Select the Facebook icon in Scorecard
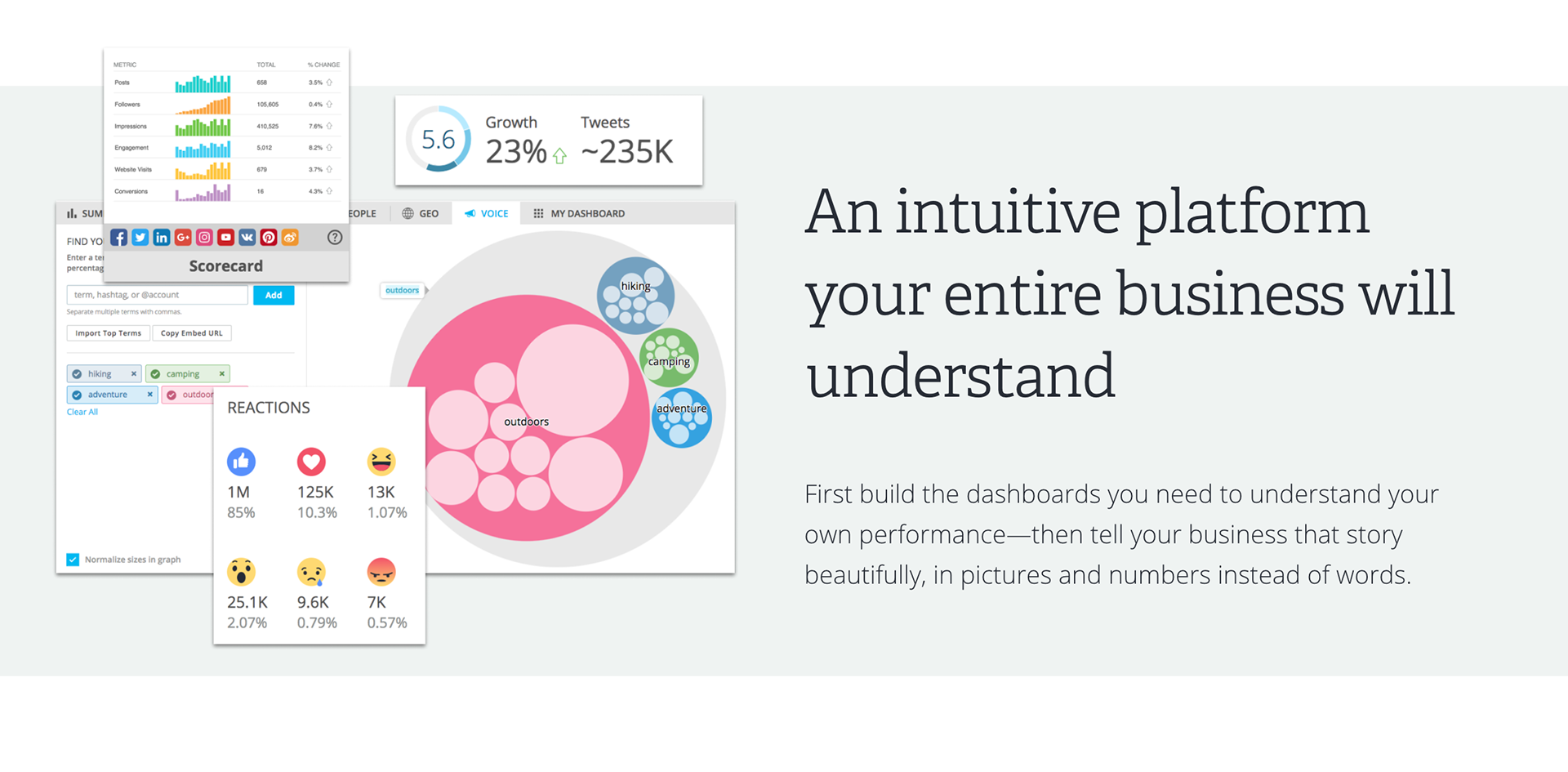The height and width of the screenshot is (772, 1568). click(119, 238)
